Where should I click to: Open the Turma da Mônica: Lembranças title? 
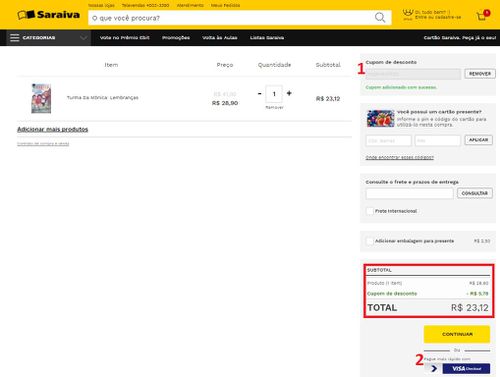103,98
